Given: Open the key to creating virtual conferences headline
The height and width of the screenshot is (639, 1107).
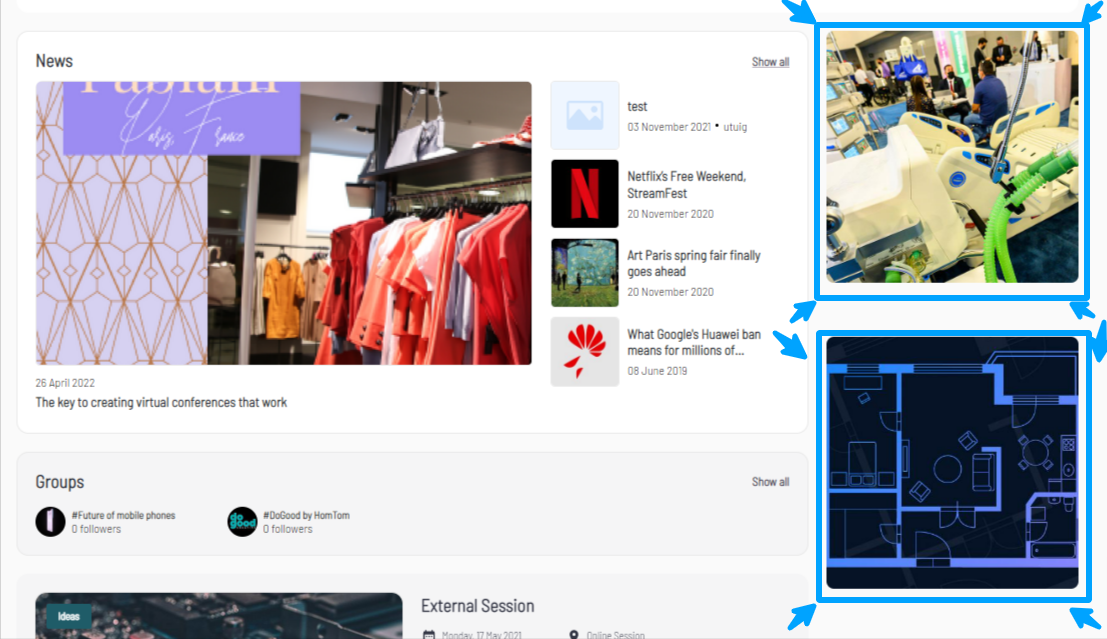Looking at the screenshot, I should [x=161, y=402].
